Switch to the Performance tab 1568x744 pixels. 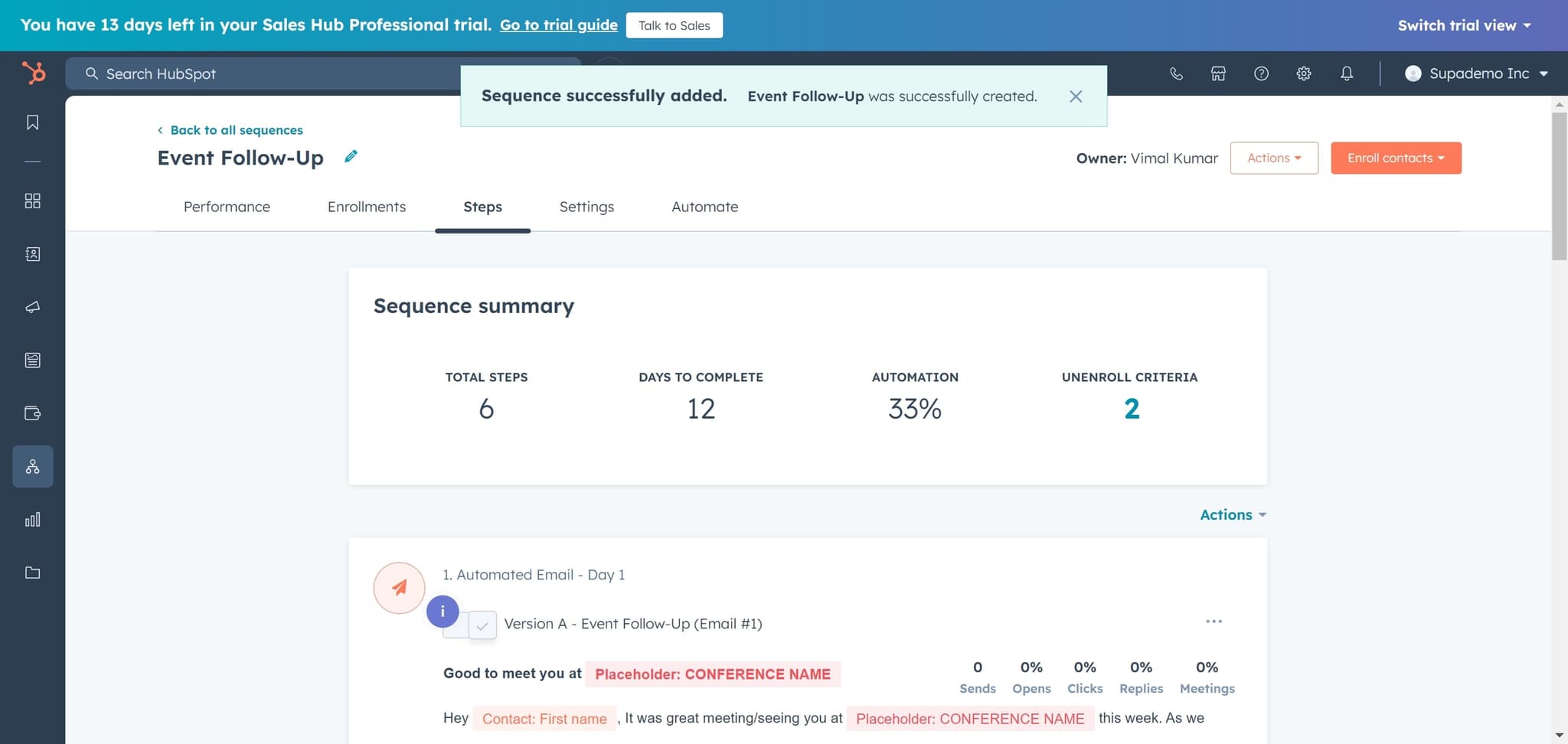click(x=227, y=207)
